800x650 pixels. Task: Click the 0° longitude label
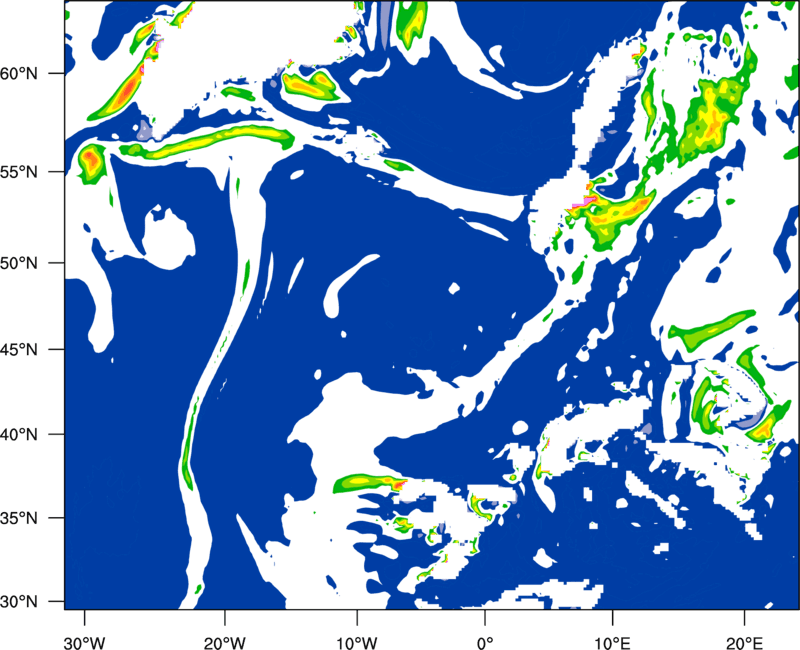[x=485, y=643]
